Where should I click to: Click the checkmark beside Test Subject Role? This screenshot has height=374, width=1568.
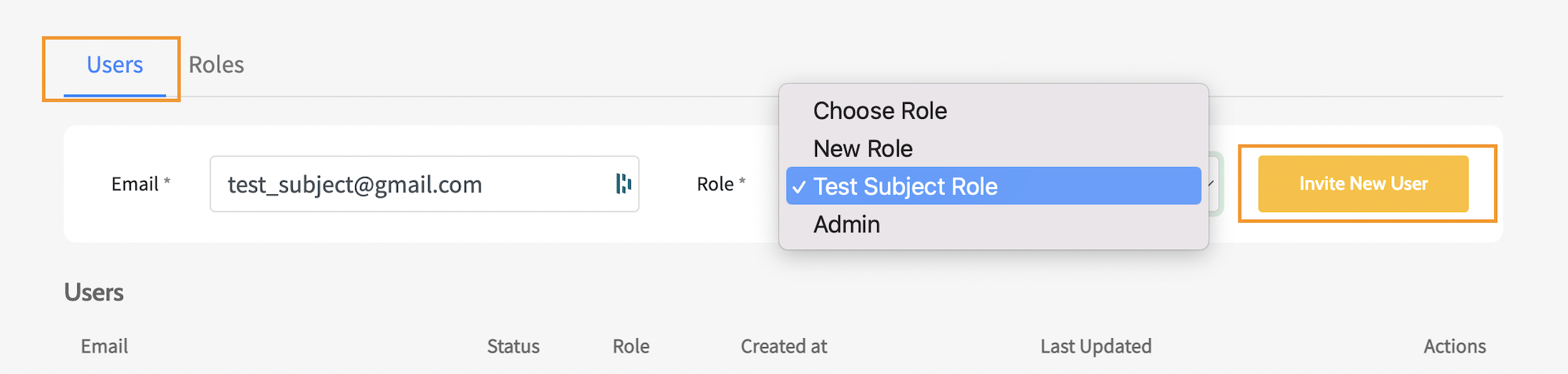tap(799, 187)
